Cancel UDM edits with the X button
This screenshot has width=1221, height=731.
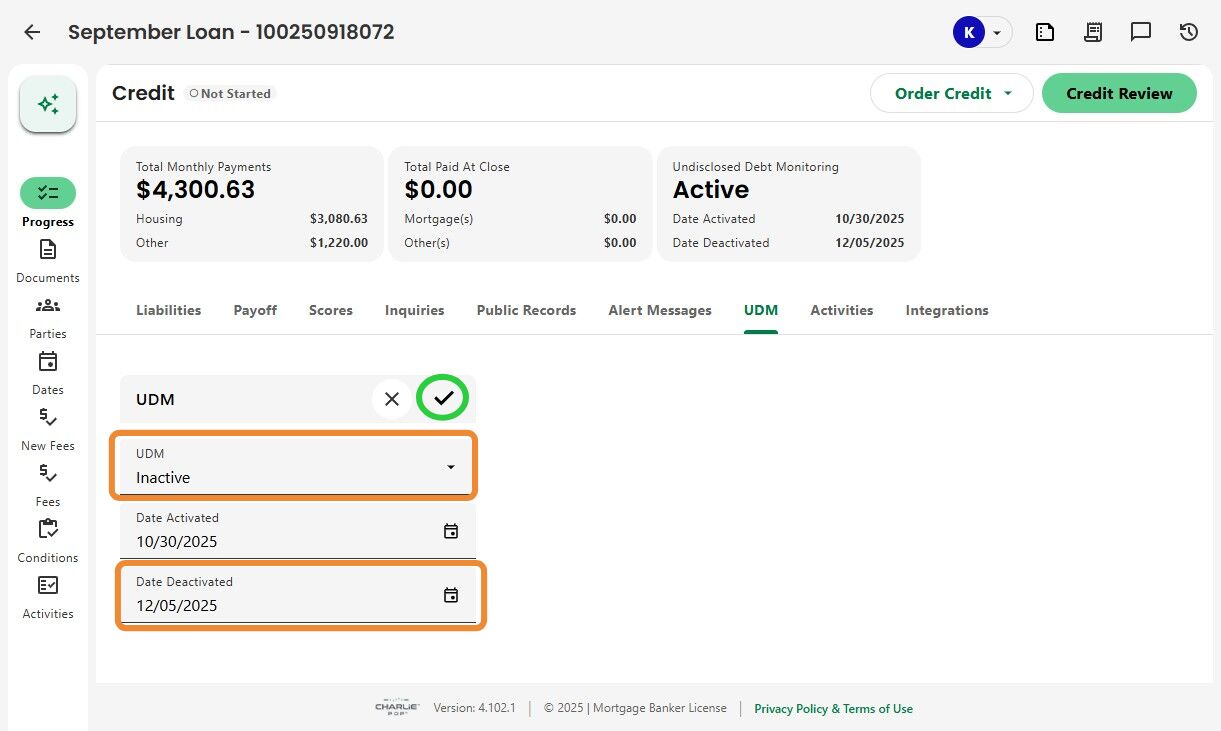(x=392, y=398)
